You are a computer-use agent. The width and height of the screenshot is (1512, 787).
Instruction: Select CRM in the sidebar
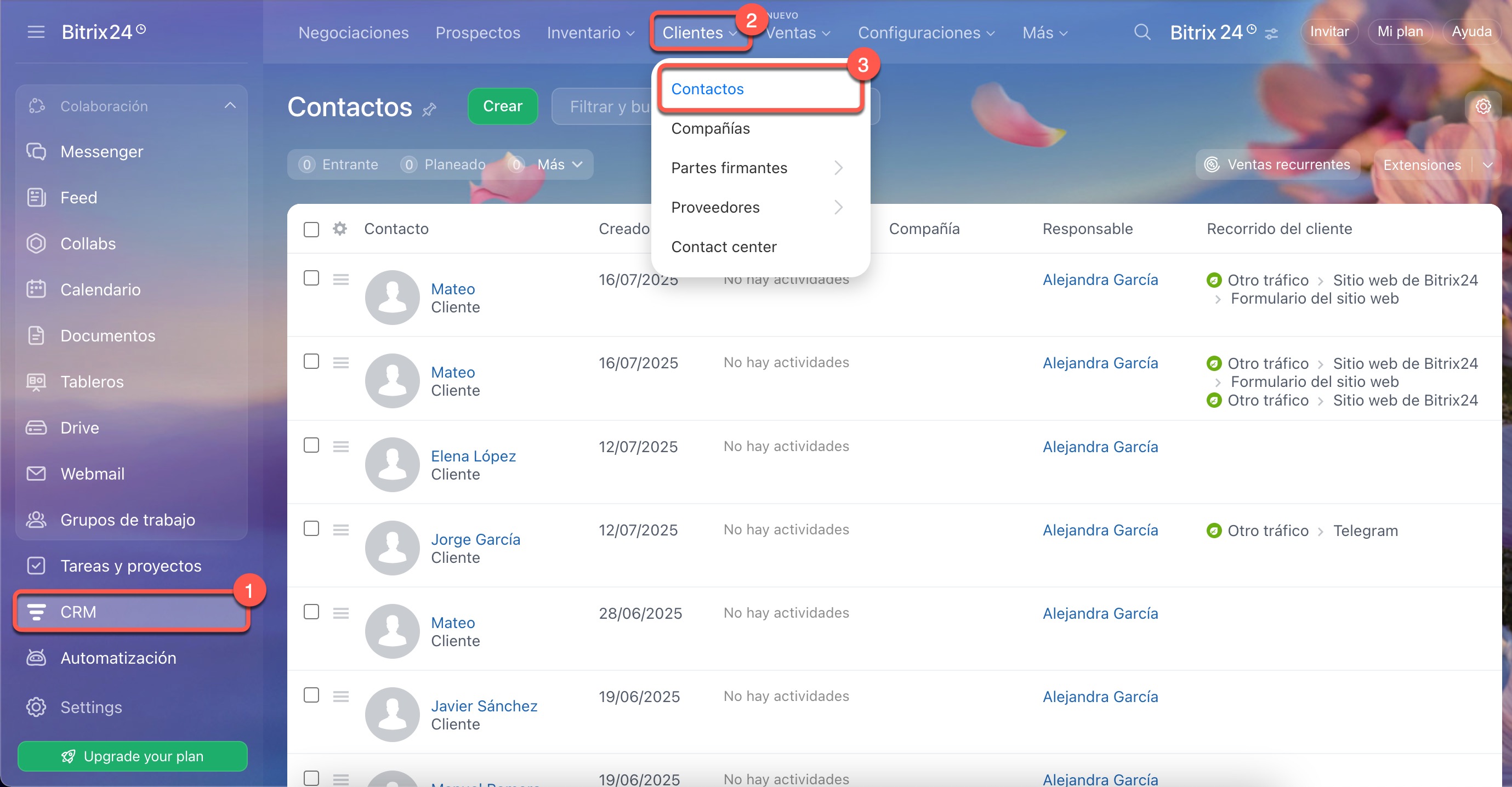(x=132, y=612)
